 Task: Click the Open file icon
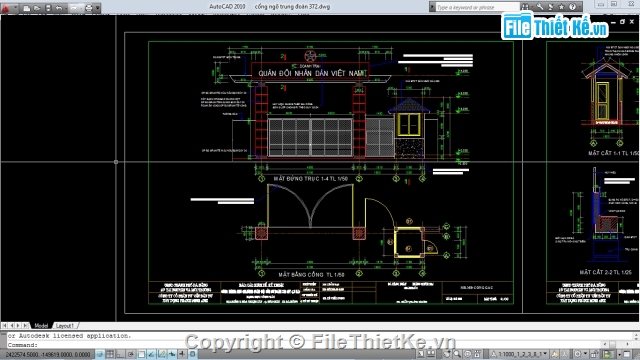(x=37, y=8)
